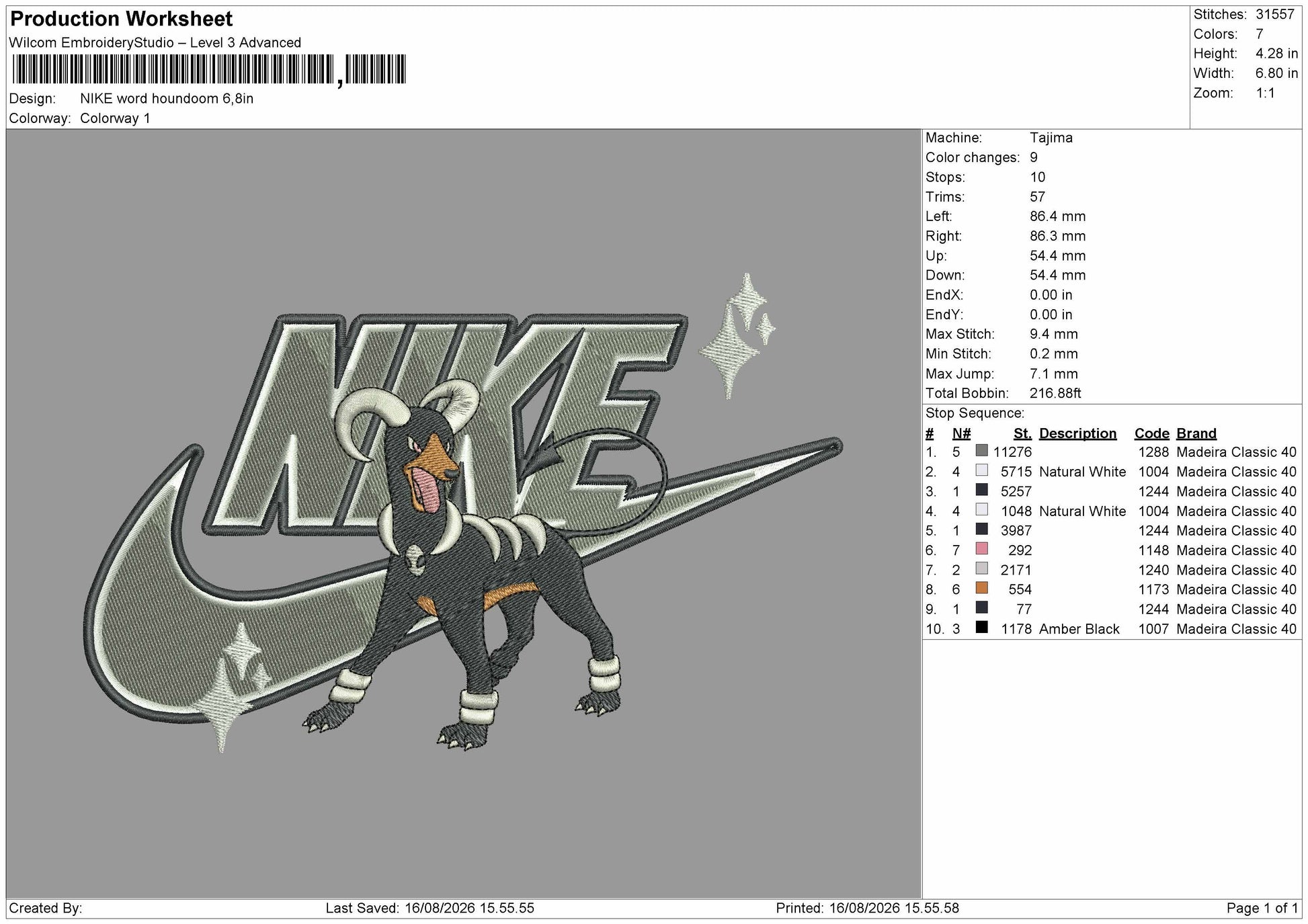
Task: Pick the dark swatch in the 77-stitch row
Action: coord(982,608)
